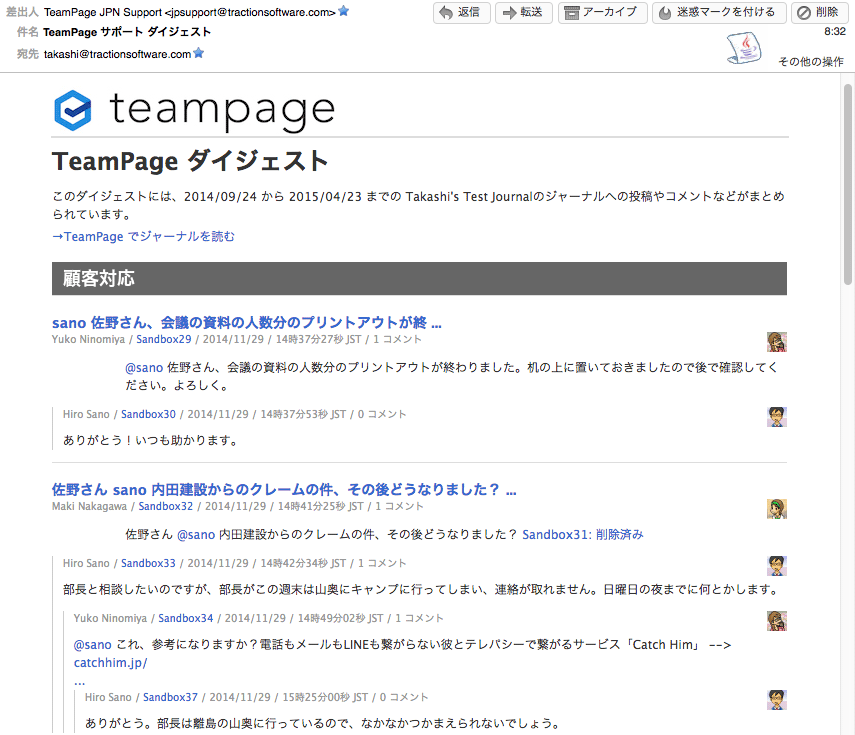Click Hiro Sano's avatar on the Sandbox30 comment
855x735 pixels.
777,416
